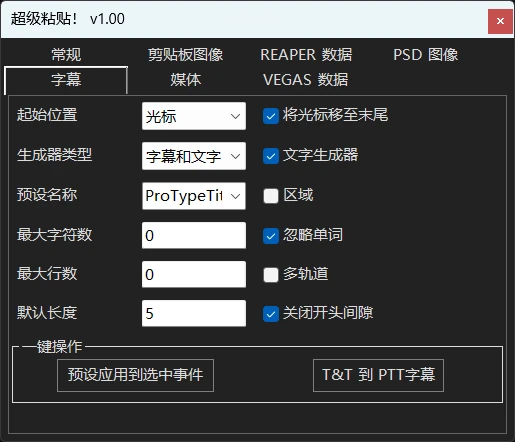Open the 起始位置 dropdown showing 光标

click(194, 116)
